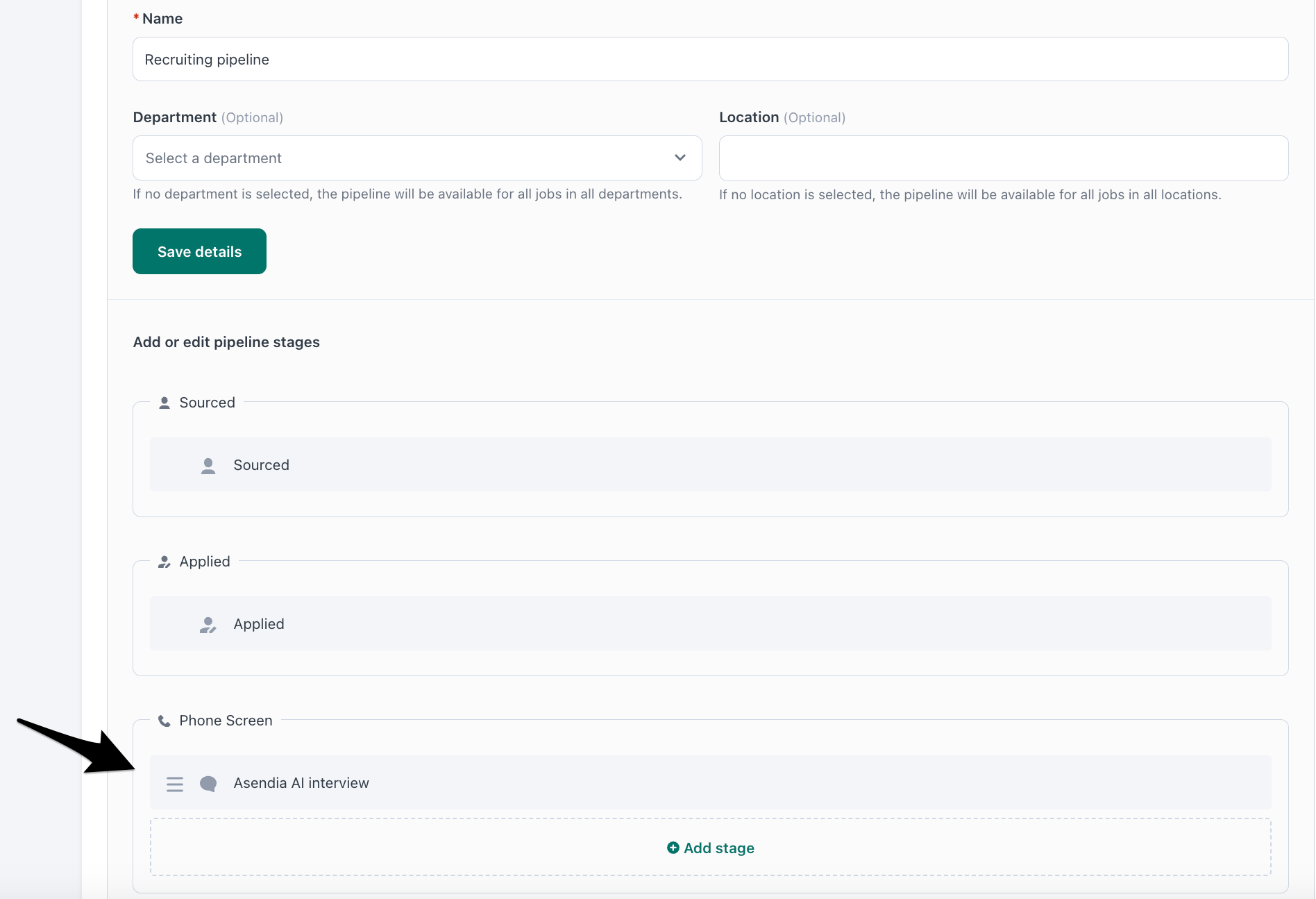Click the chevron arrow in the department field

[680, 158]
